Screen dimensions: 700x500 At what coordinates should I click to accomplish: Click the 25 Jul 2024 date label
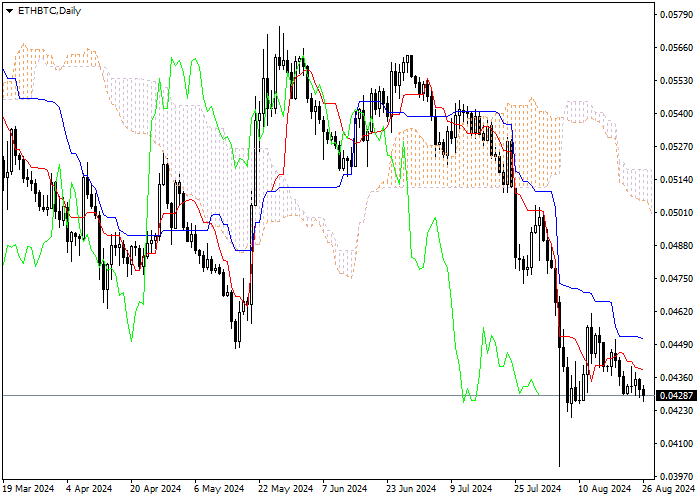tap(537, 489)
